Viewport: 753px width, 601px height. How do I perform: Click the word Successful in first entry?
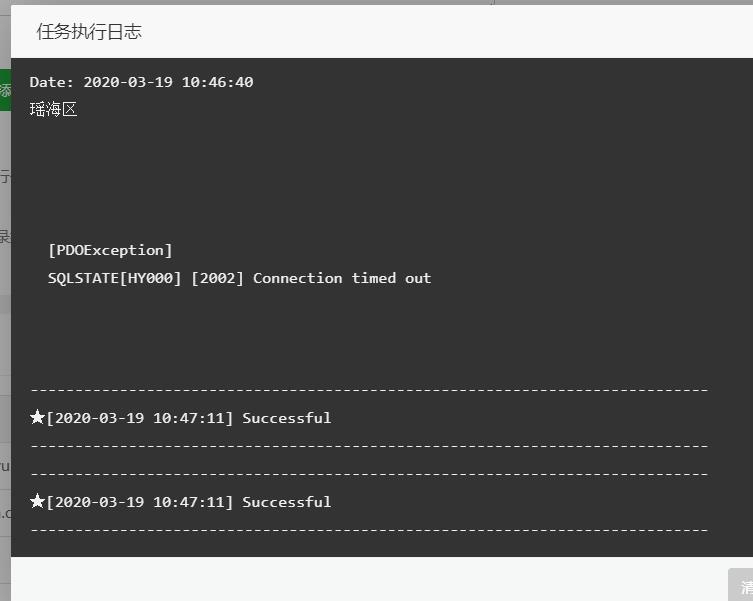tap(286, 418)
